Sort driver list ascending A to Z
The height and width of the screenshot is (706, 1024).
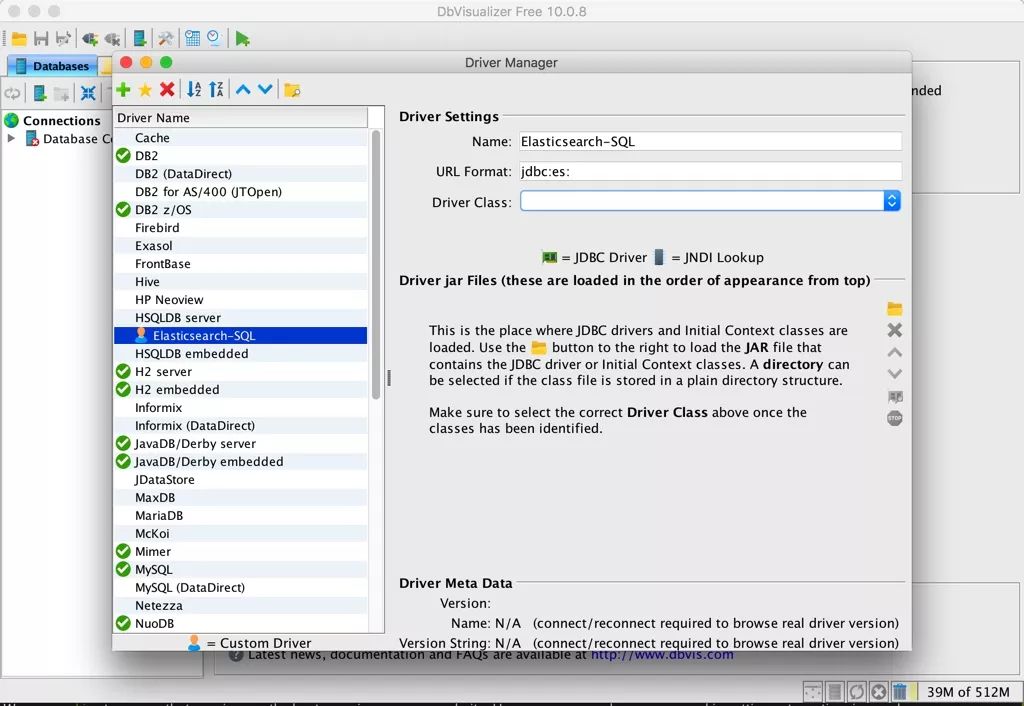(x=194, y=90)
